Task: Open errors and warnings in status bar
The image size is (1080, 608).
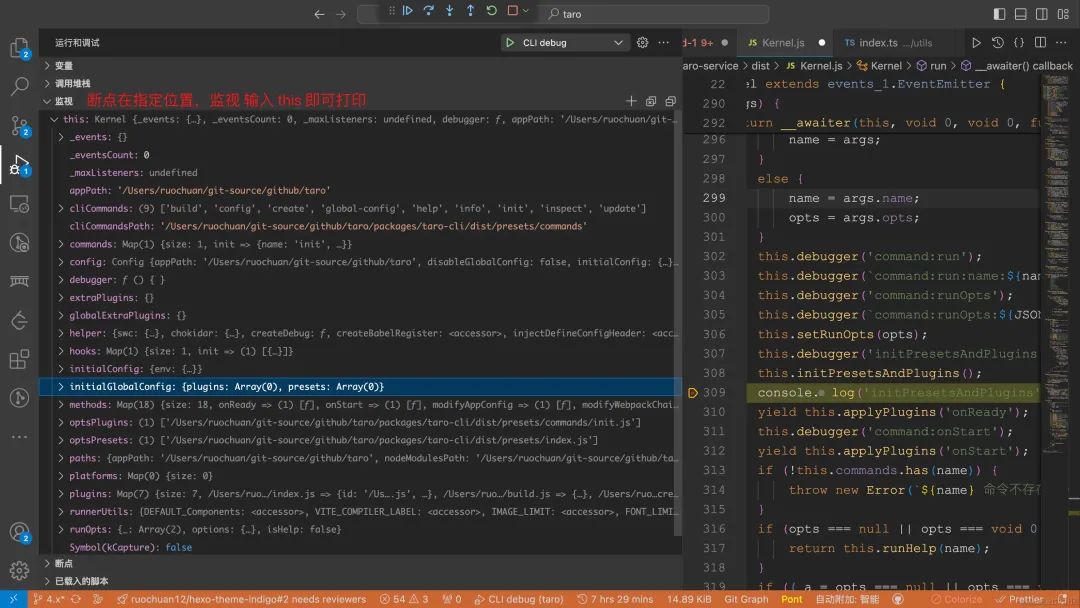Action: click(404, 599)
